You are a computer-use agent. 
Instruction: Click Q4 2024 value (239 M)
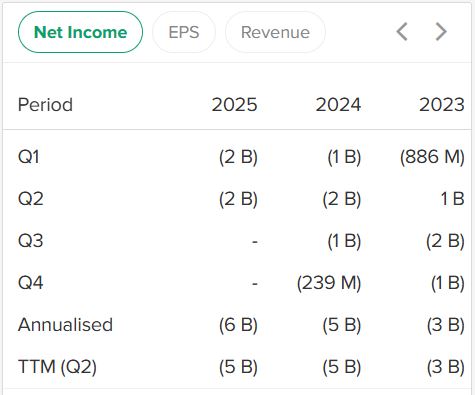point(329,283)
